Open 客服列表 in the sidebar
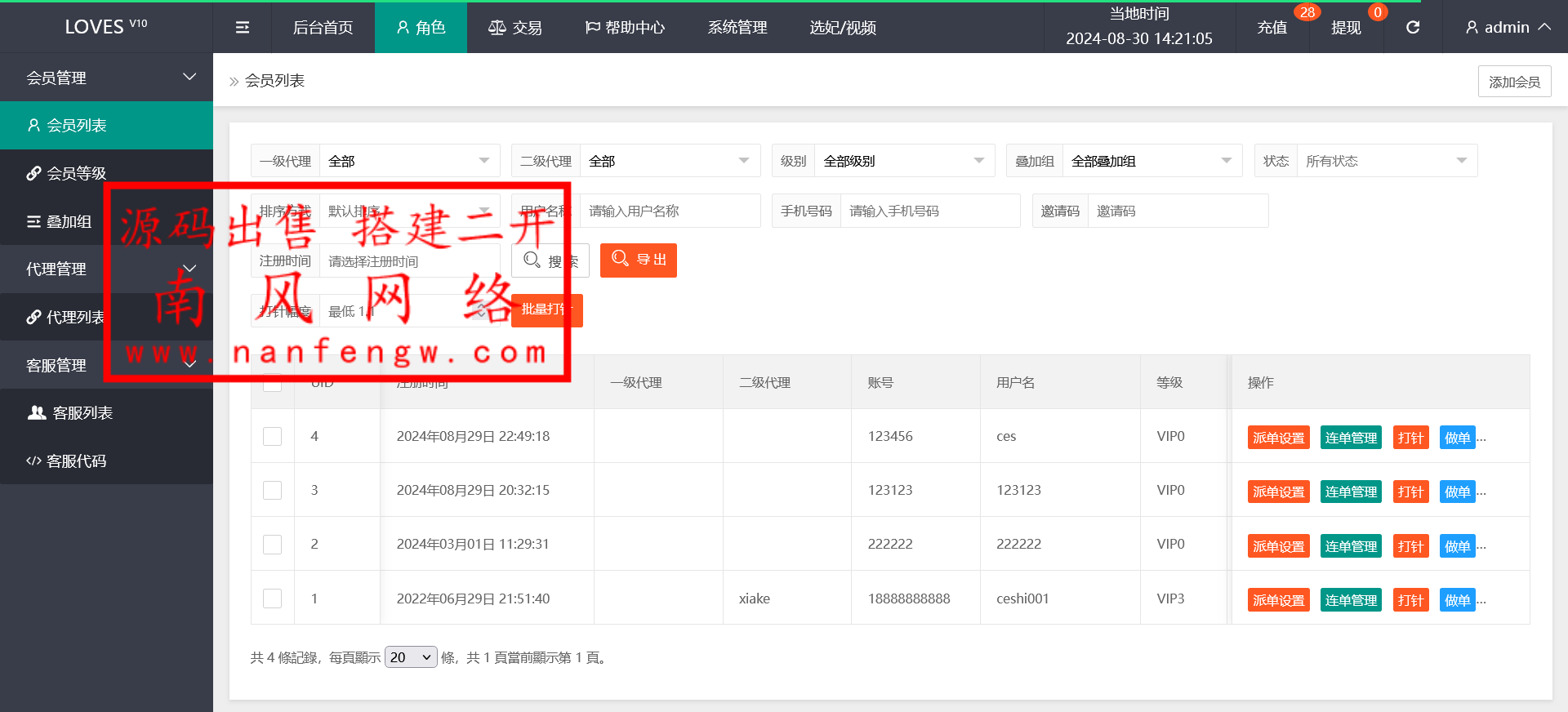The height and width of the screenshot is (712, 1568). (82, 413)
